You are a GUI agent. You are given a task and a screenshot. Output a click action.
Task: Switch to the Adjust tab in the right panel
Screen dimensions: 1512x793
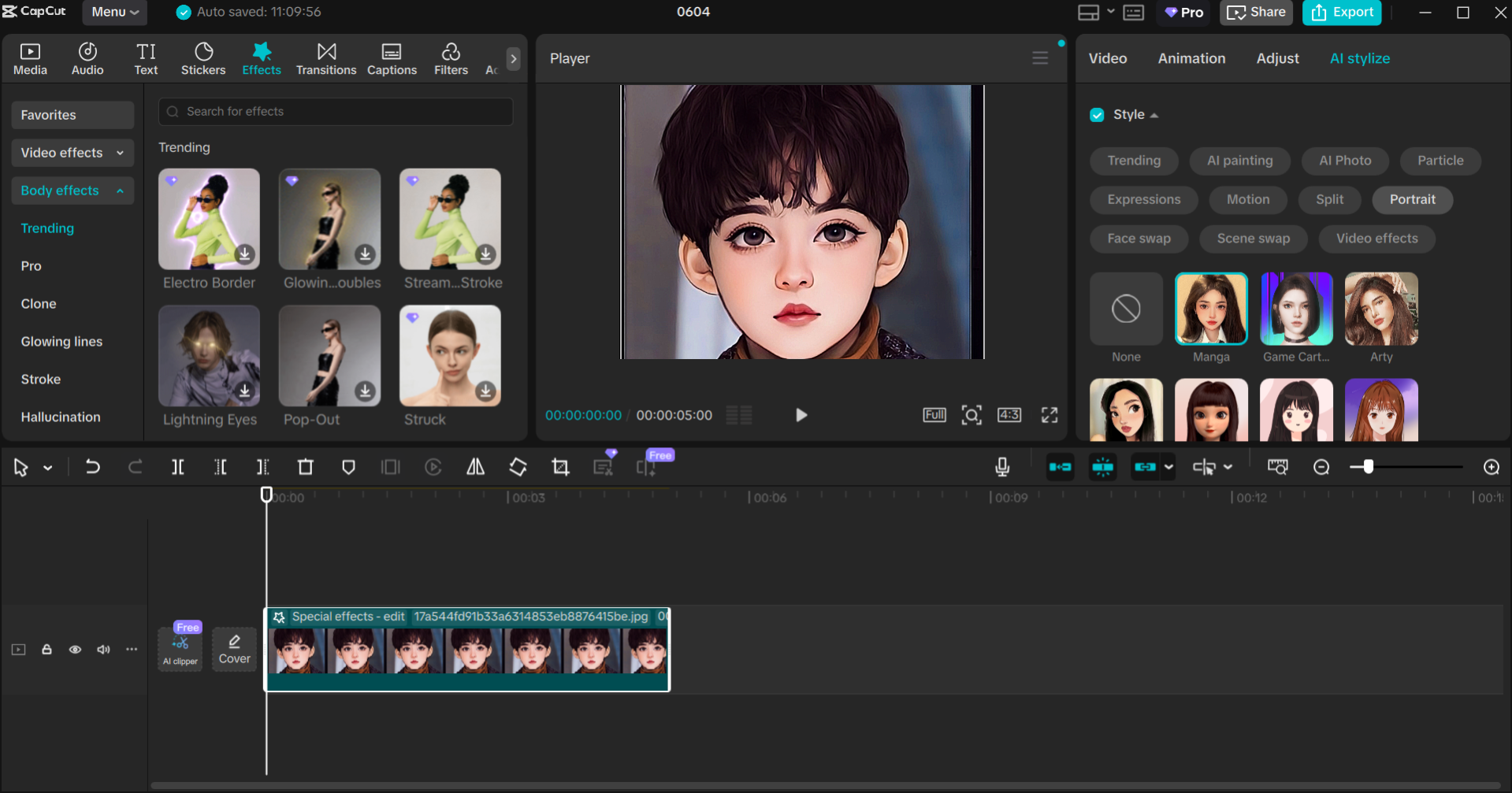coord(1277,57)
